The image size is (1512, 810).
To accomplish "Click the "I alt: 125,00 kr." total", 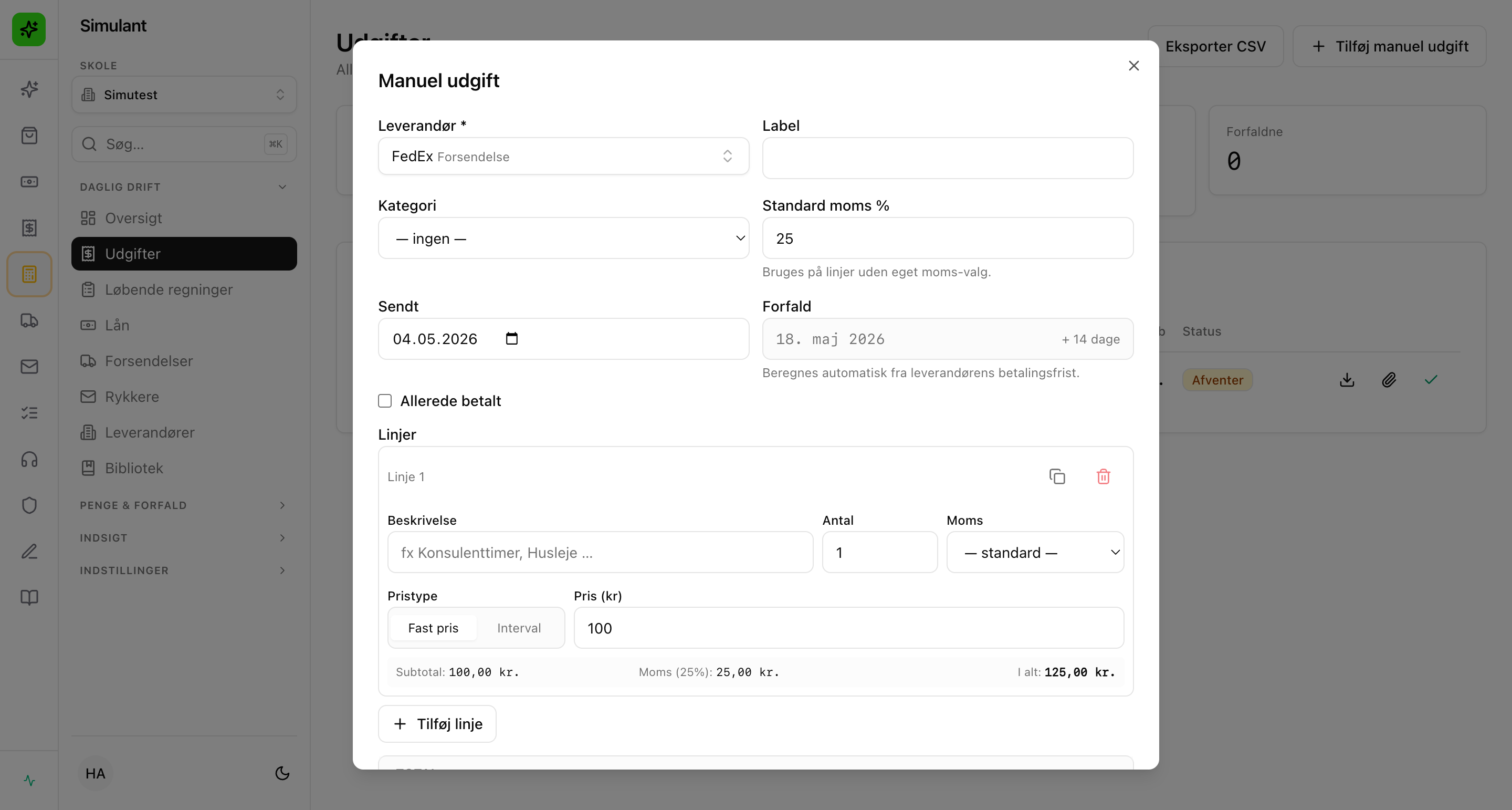I will (1066, 672).
